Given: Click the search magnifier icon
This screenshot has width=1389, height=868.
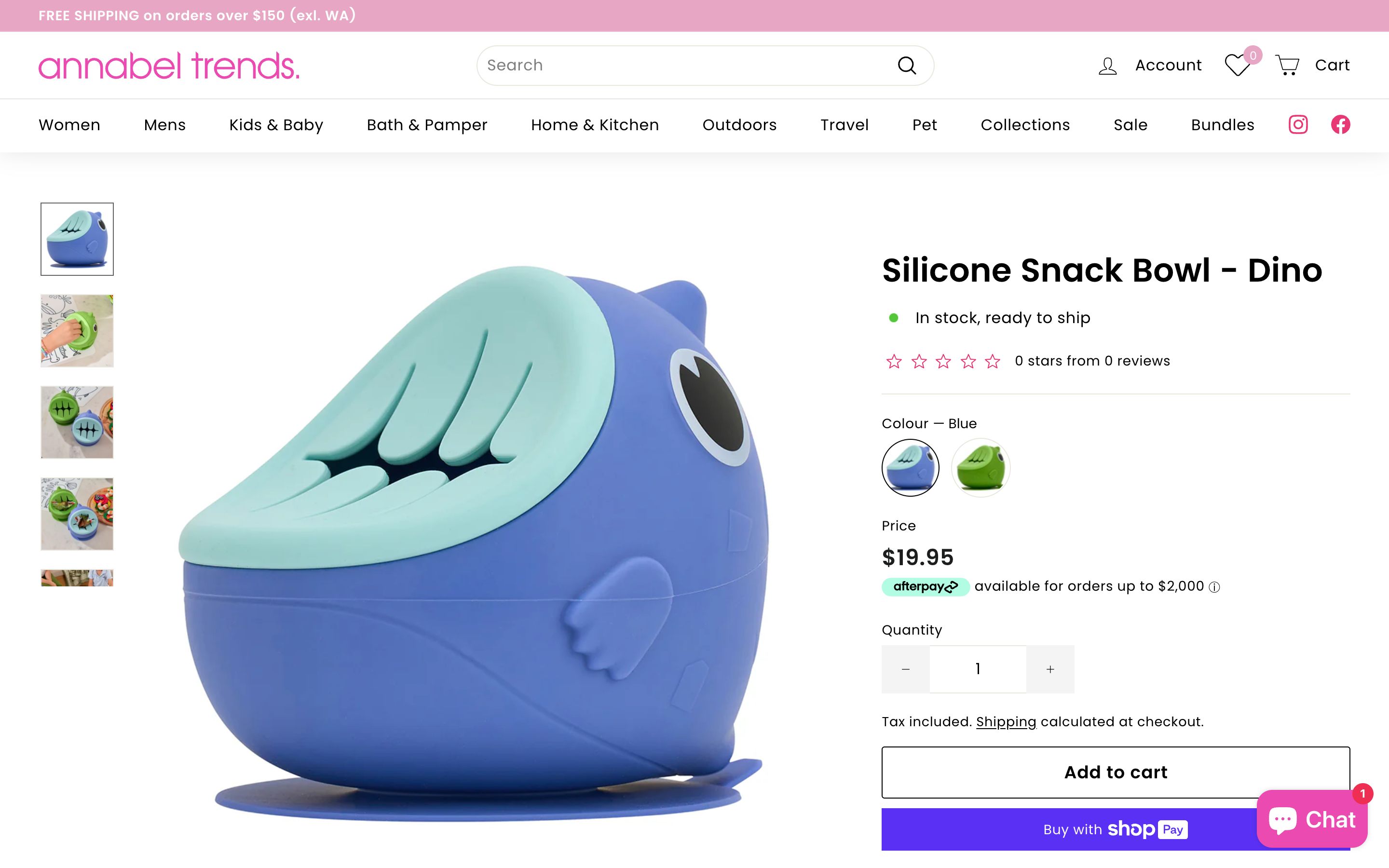Looking at the screenshot, I should click(906, 66).
